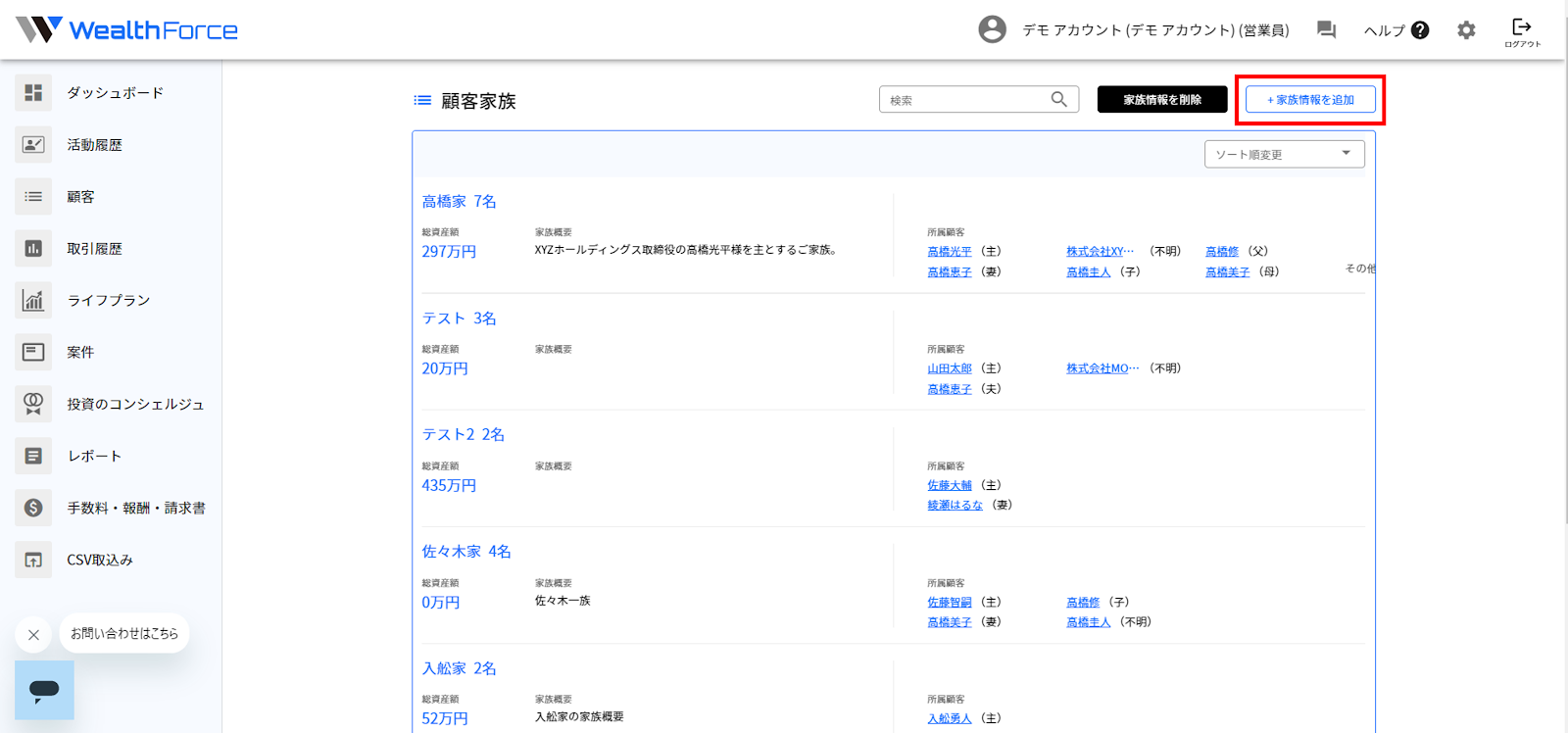Viewport: 1568px width, 733px height.
Task: Open 高橋美子 (妻) in 佐々木家
Action: tap(950, 622)
